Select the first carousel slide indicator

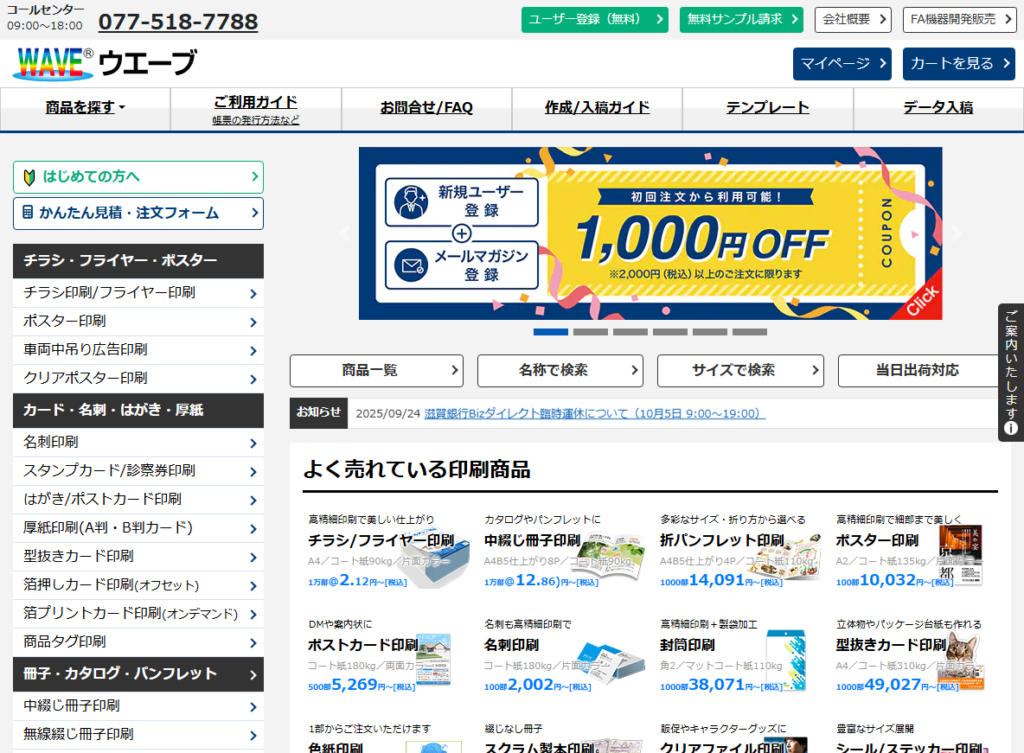pyautogui.click(x=550, y=332)
